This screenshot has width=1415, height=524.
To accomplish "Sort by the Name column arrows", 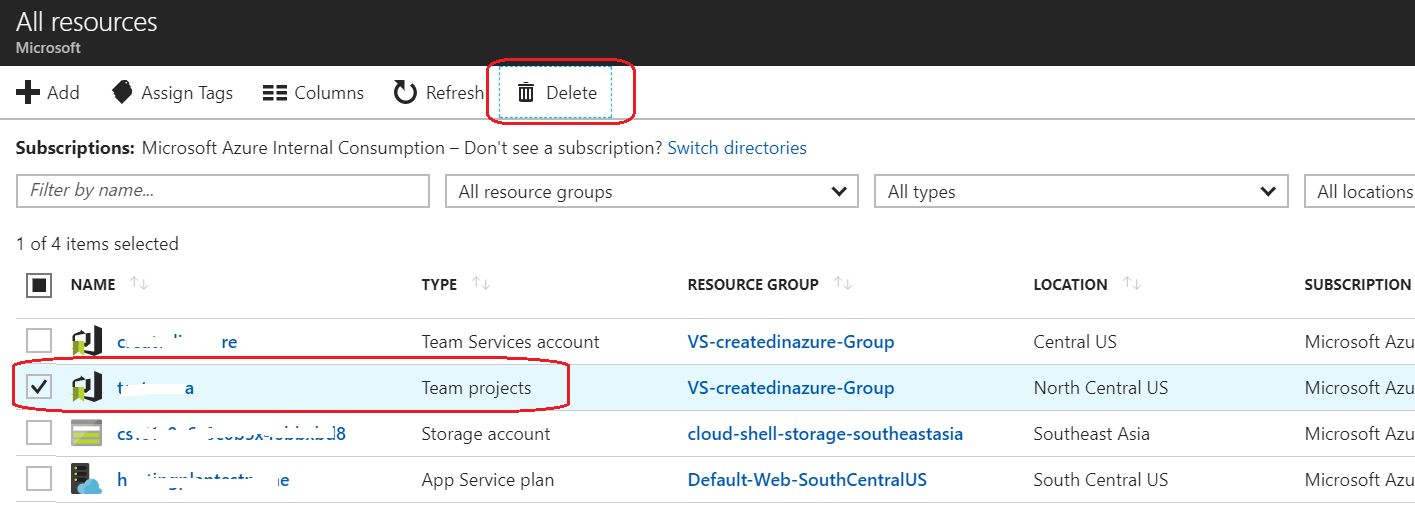I will coord(139,285).
